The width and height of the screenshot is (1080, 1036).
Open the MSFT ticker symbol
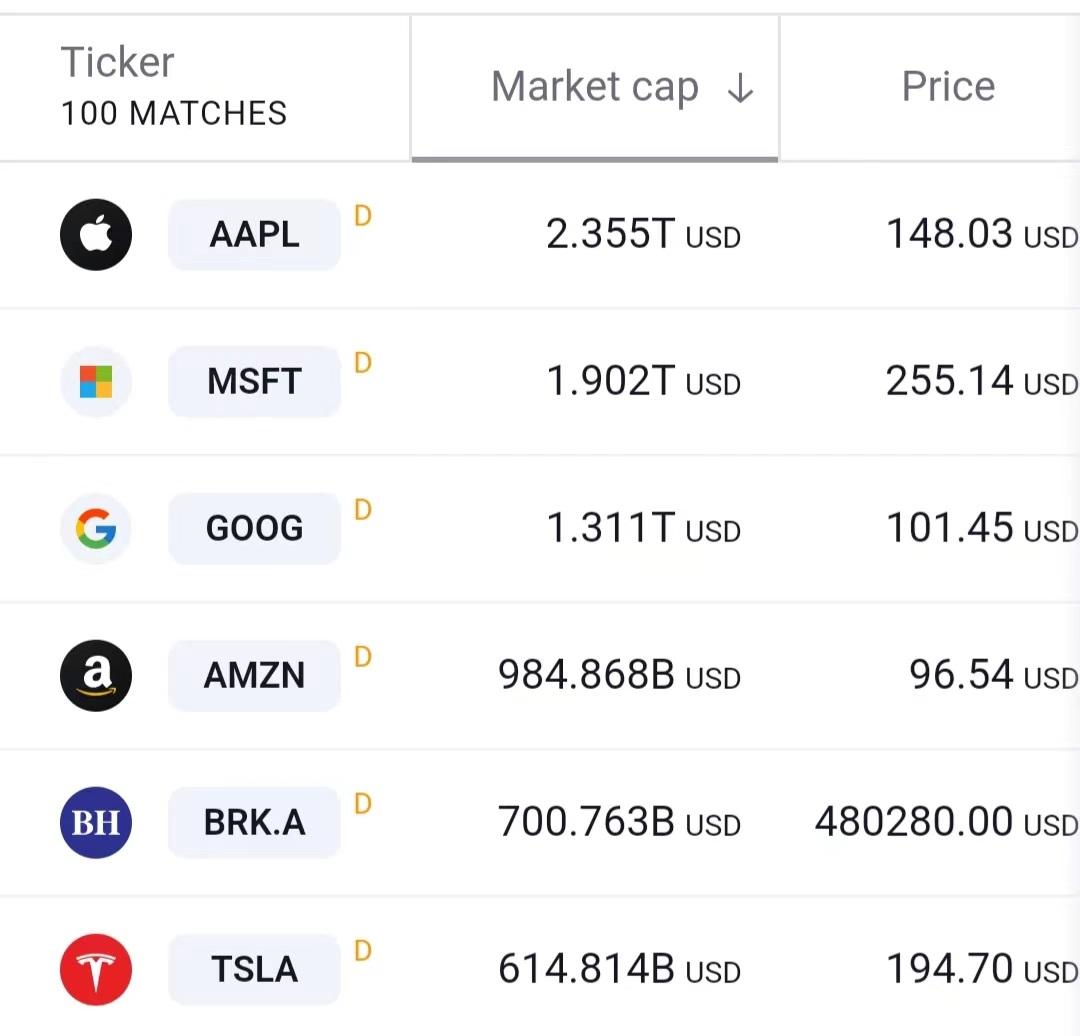(254, 382)
